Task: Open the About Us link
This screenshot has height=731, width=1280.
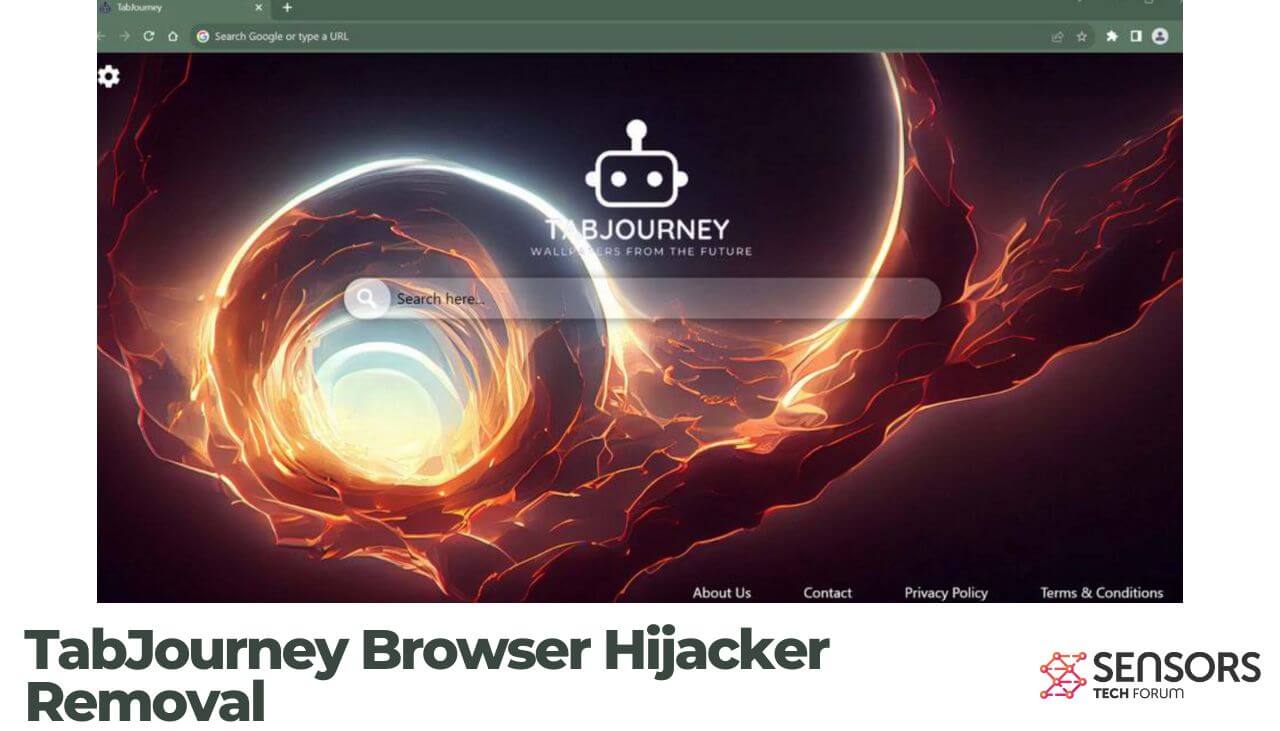Action: [722, 592]
